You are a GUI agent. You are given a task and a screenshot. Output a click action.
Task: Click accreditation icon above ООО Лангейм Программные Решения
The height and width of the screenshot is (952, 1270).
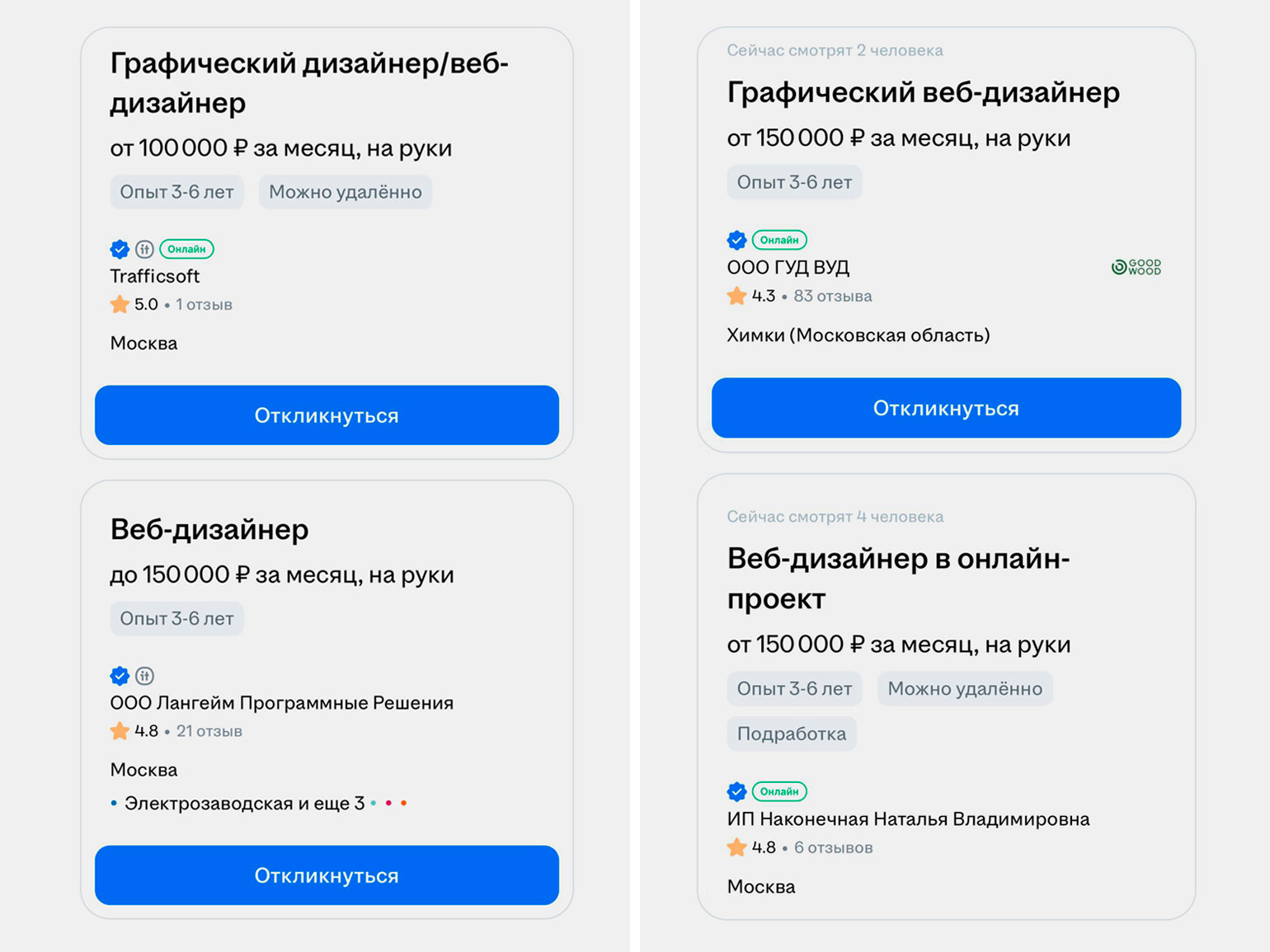[x=144, y=676]
